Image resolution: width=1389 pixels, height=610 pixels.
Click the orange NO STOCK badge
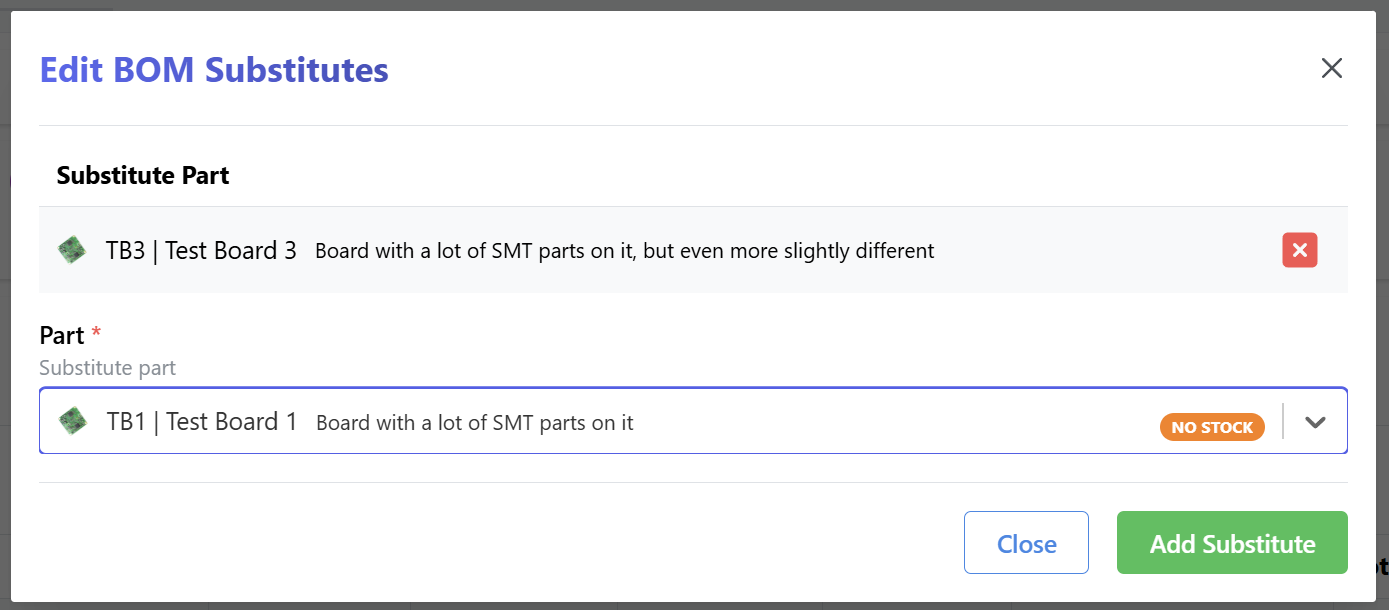1212,427
